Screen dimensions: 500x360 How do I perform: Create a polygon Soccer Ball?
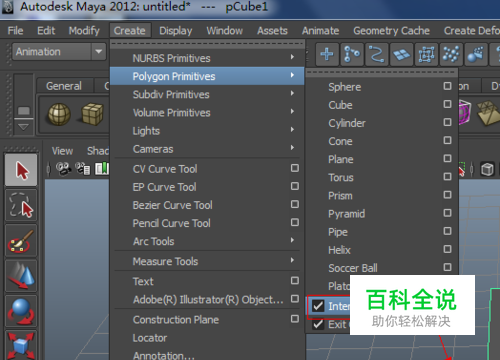point(353,268)
